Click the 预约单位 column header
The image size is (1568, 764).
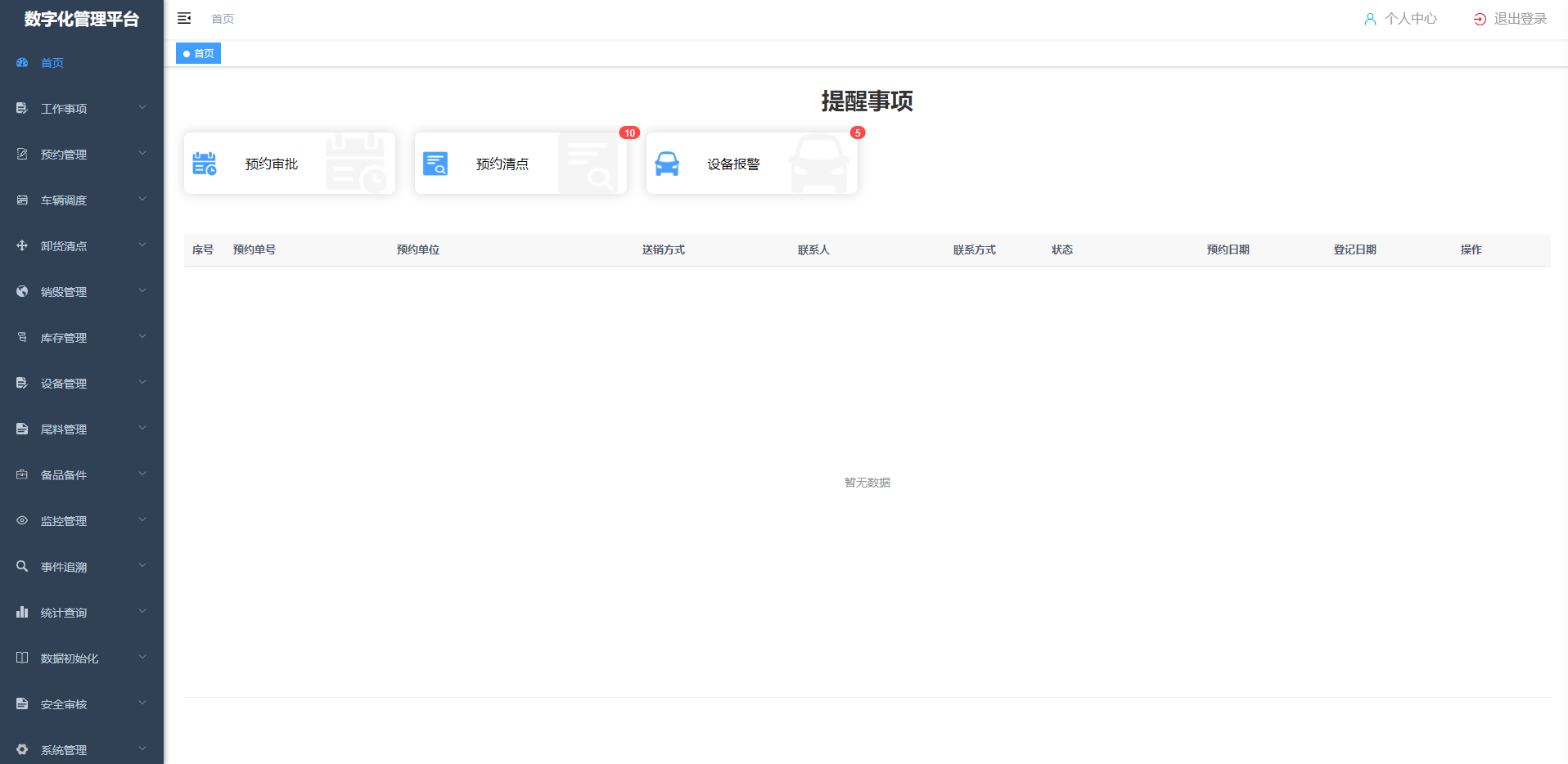click(x=418, y=249)
